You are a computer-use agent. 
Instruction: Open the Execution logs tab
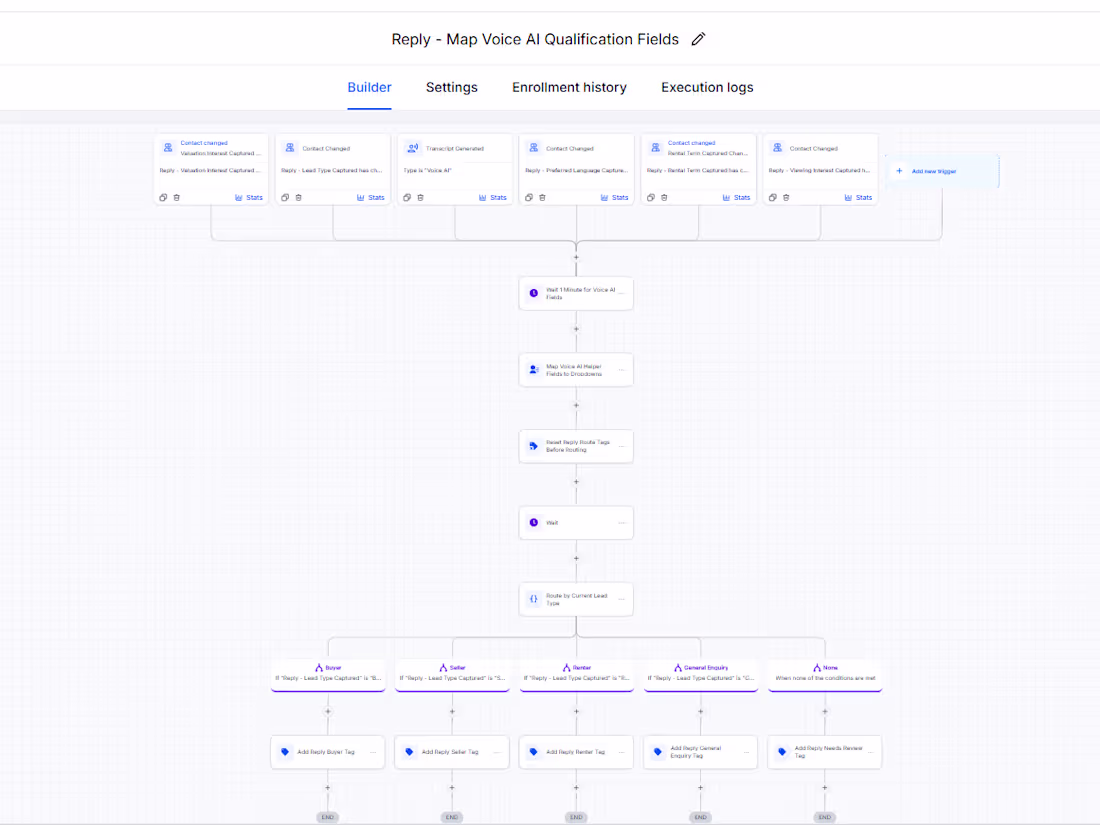[x=707, y=88]
